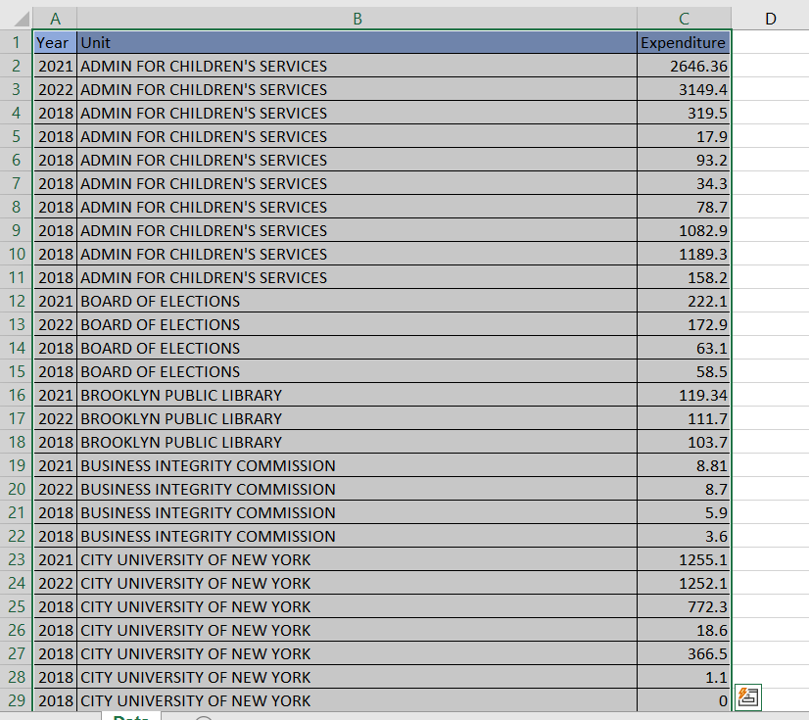The height and width of the screenshot is (720, 809).
Task: Click the year 2022 cell in row 13
Action: tap(55, 325)
